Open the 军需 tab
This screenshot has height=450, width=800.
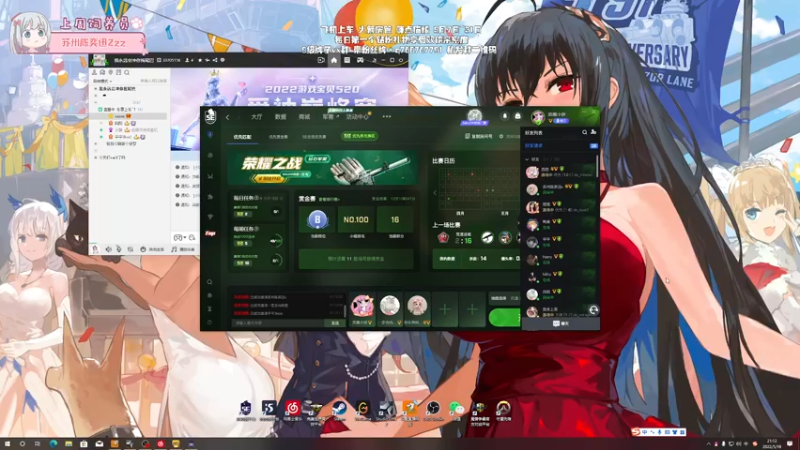tap(330, 117)
